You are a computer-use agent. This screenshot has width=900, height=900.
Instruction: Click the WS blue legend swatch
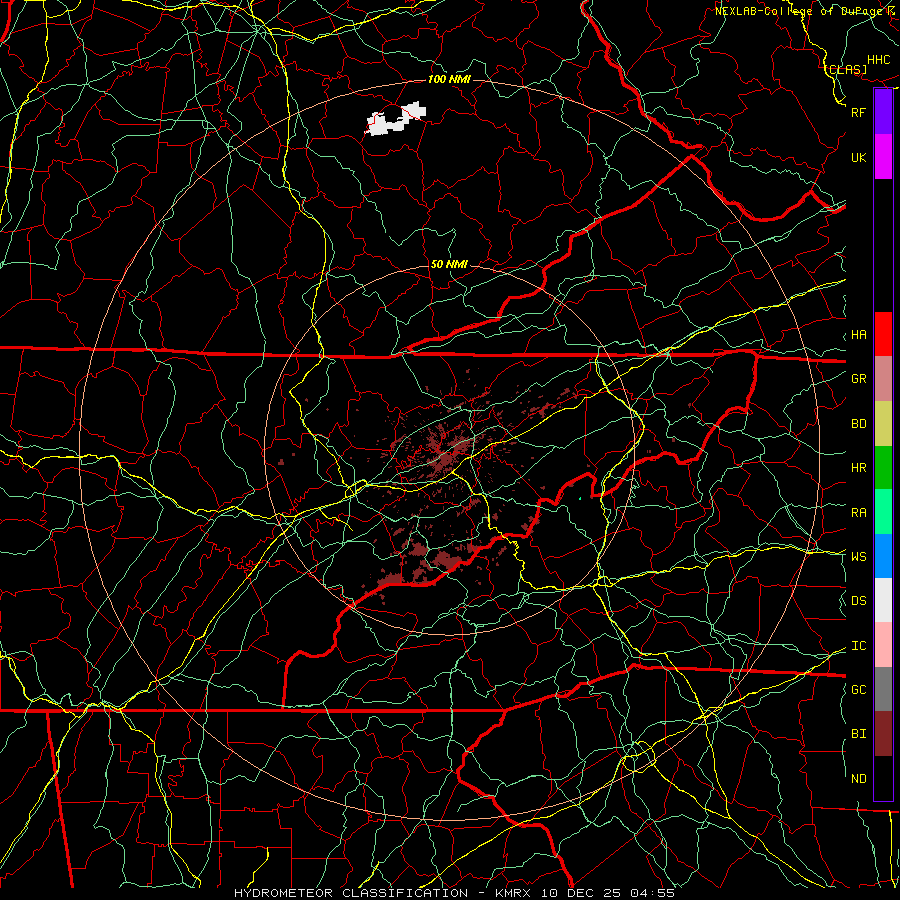883,556
